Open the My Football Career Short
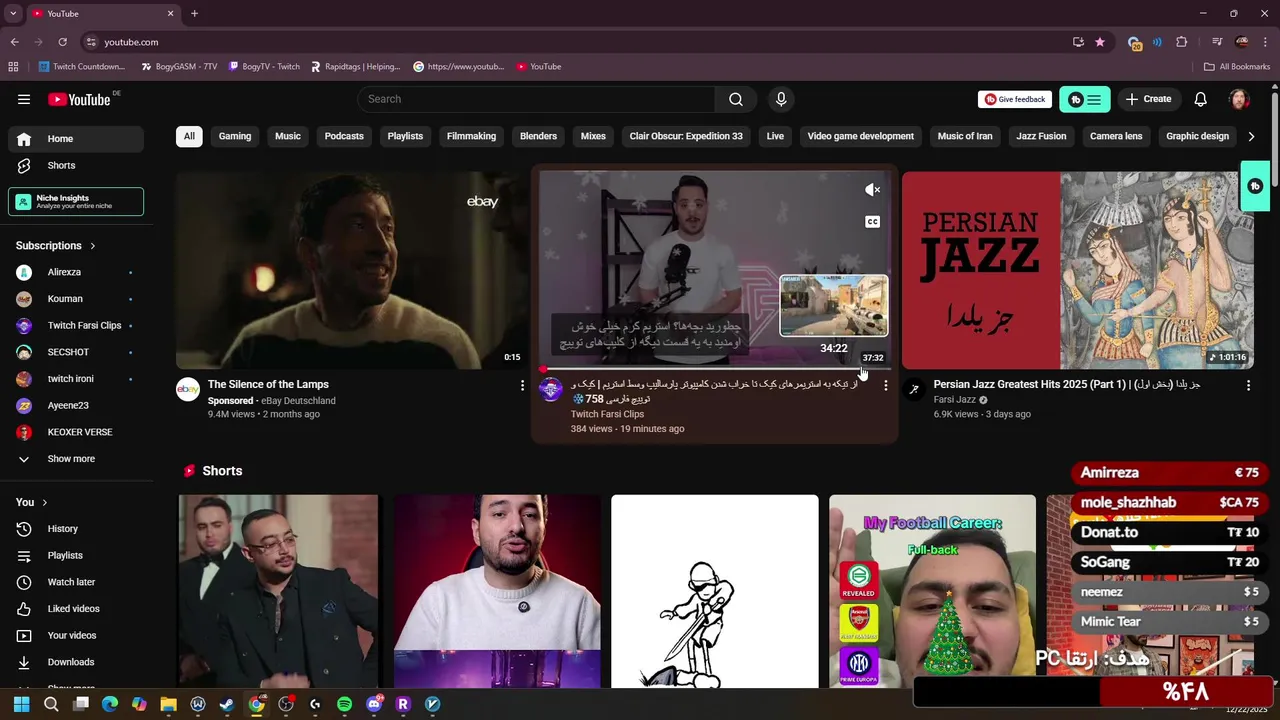 coord(932,591)
